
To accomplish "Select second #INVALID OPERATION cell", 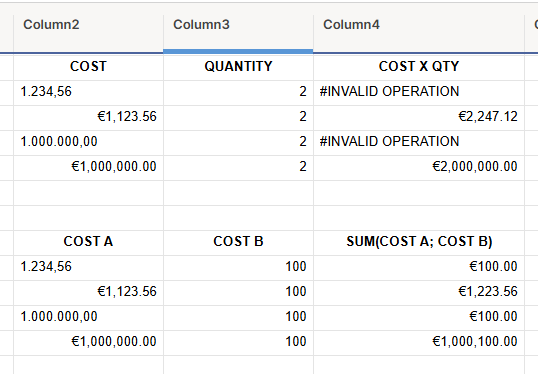I will pyautogui.click(x=419, y=142).
